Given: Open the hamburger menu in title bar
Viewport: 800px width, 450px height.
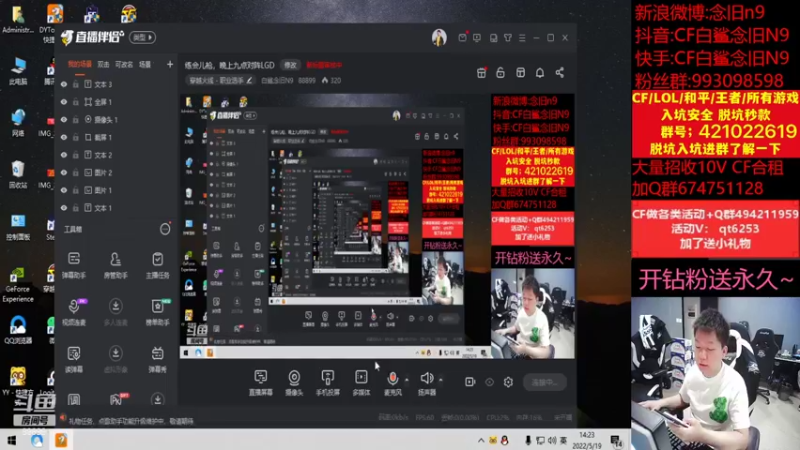Looking at the screenshot, I should (x=522, y=38).
